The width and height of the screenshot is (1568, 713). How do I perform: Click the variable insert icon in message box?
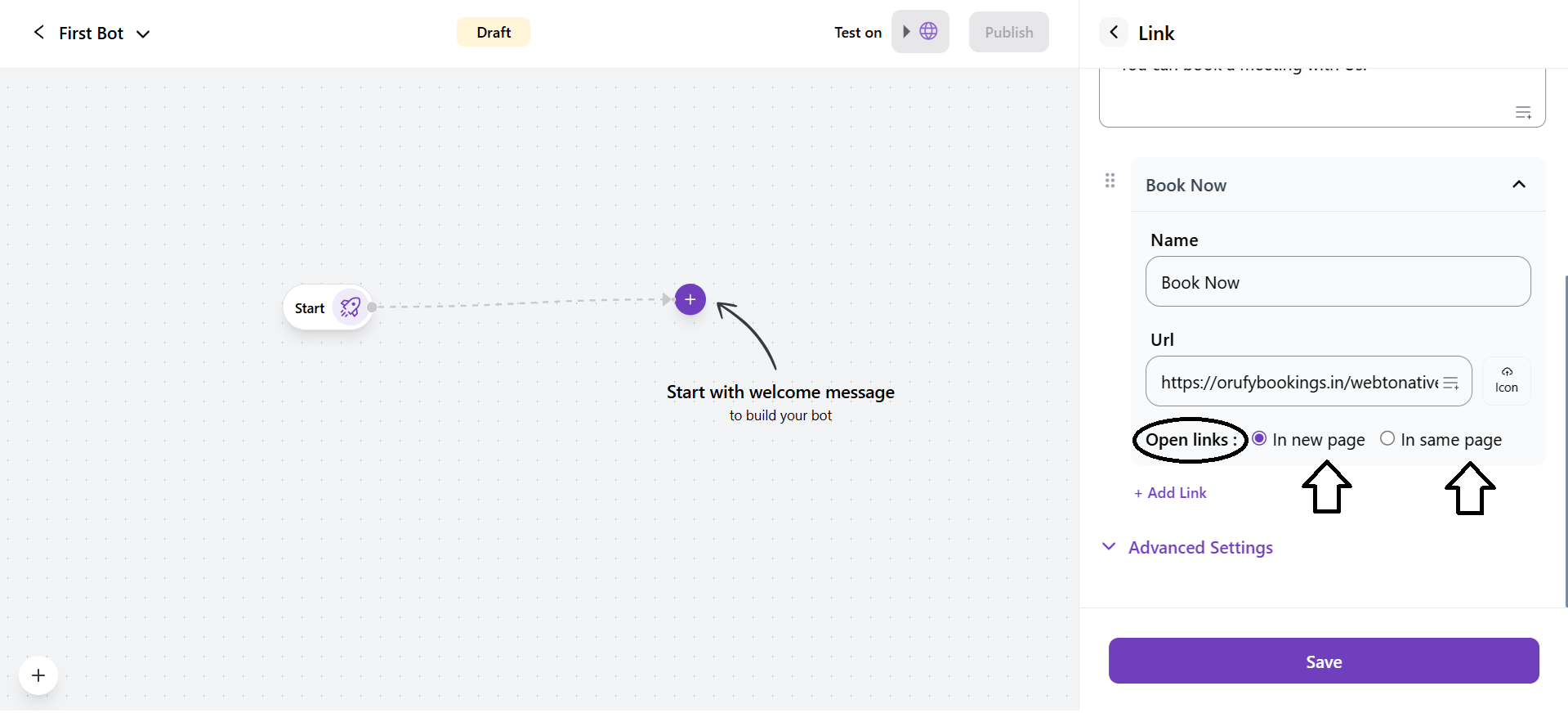1523,113
